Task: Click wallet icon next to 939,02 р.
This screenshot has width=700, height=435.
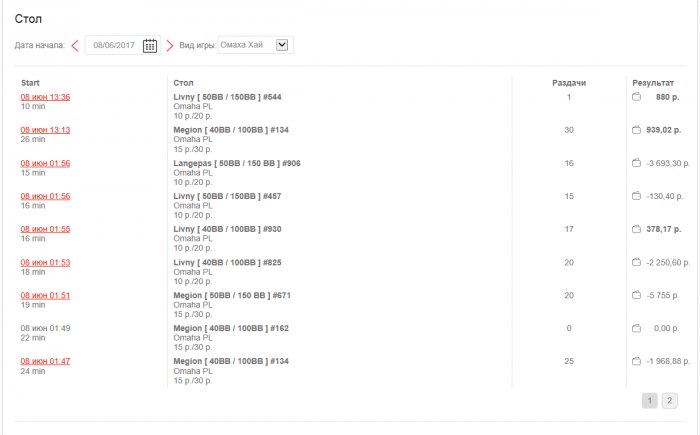Action: (636, 130)
